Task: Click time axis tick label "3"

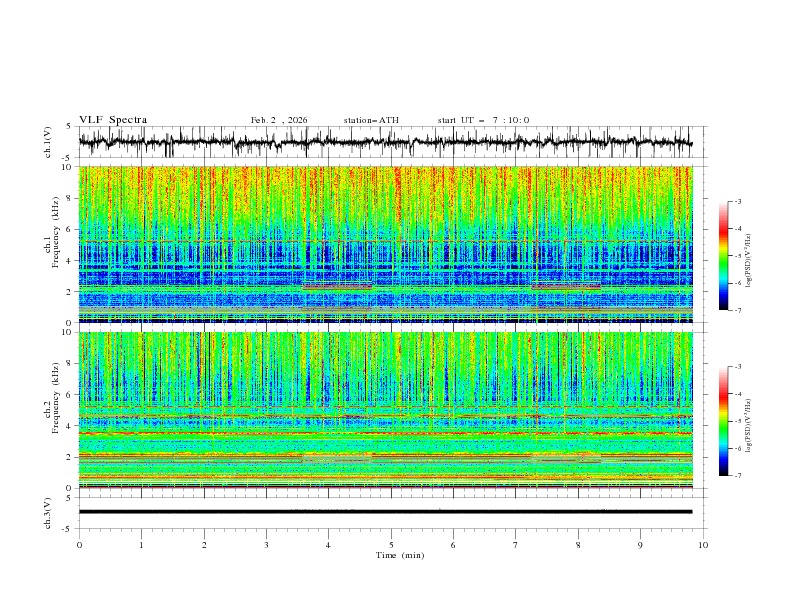Action: click(266, 545)
